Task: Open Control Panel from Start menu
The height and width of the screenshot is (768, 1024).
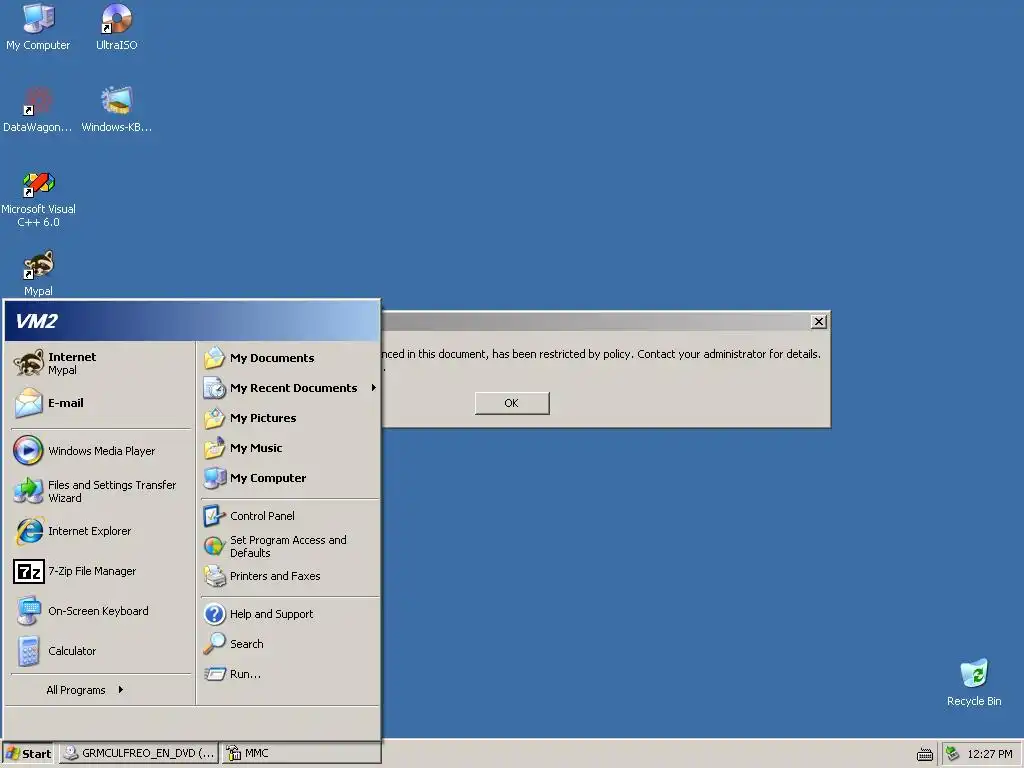Action: 289,516
